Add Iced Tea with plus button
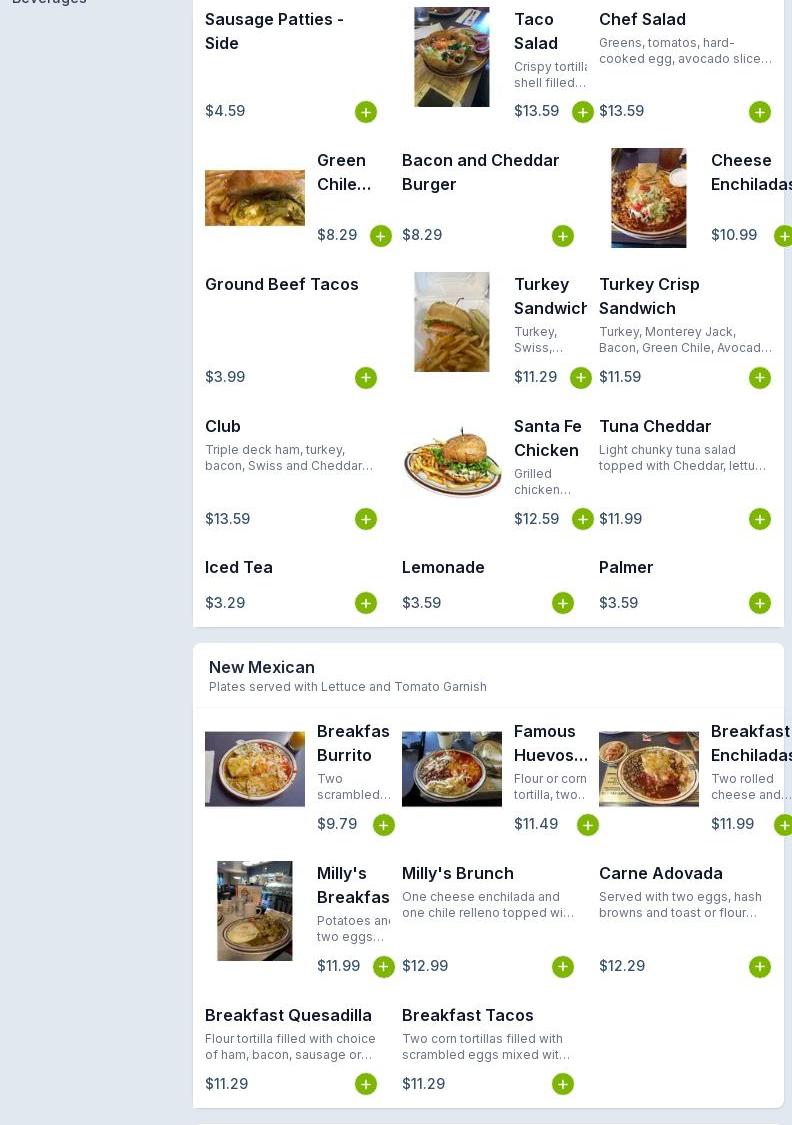792x1125 pixels. (x=366, y=603)
